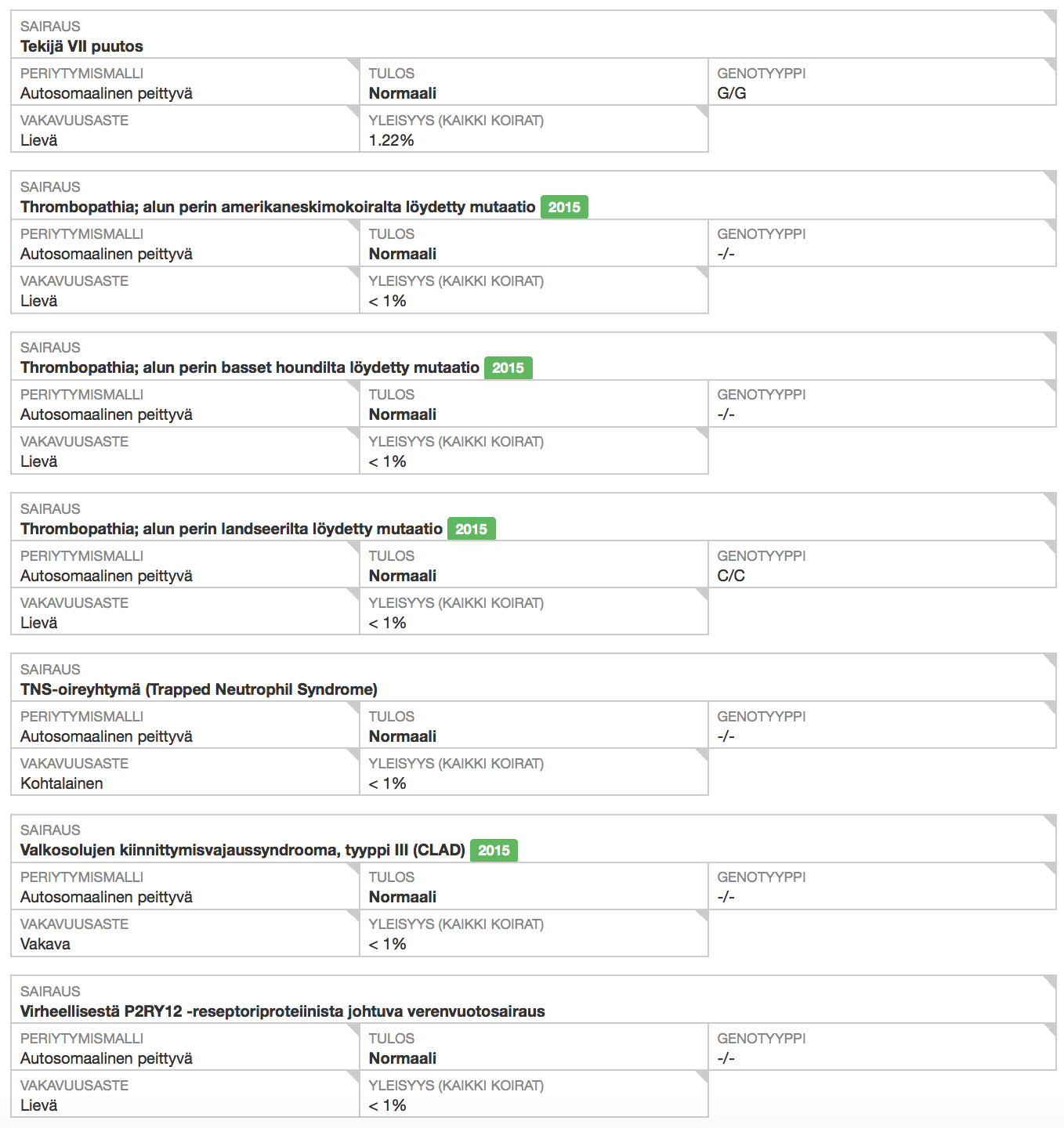Click 2015 badge beside amerikaneskimokoira Thrombopathia title

tap(564, 208)
